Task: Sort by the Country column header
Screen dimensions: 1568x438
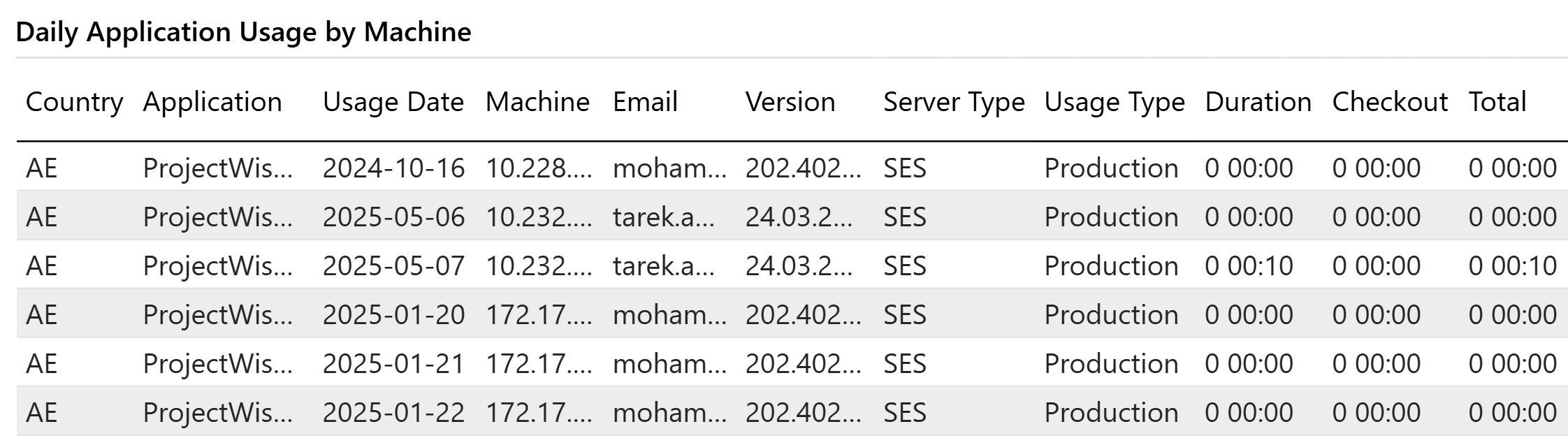Action: 74,102
